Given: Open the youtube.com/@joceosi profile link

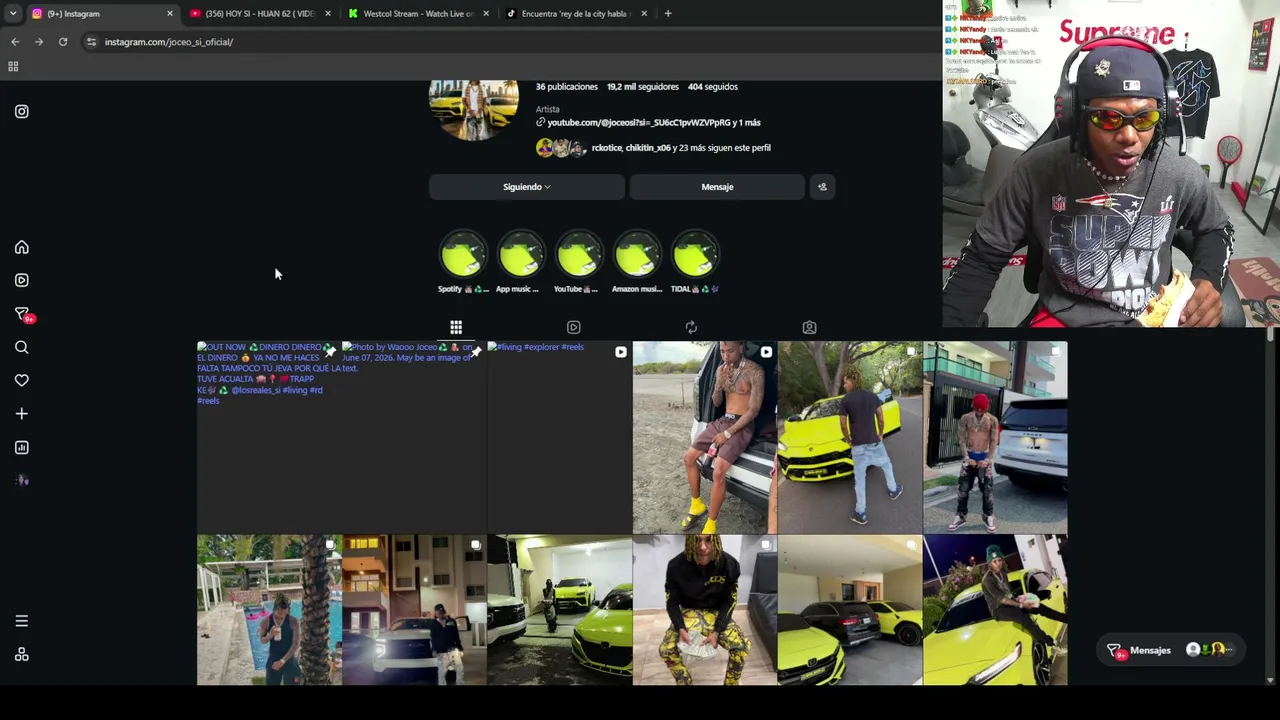Looking at the screenshot, I should click(648, 123).
